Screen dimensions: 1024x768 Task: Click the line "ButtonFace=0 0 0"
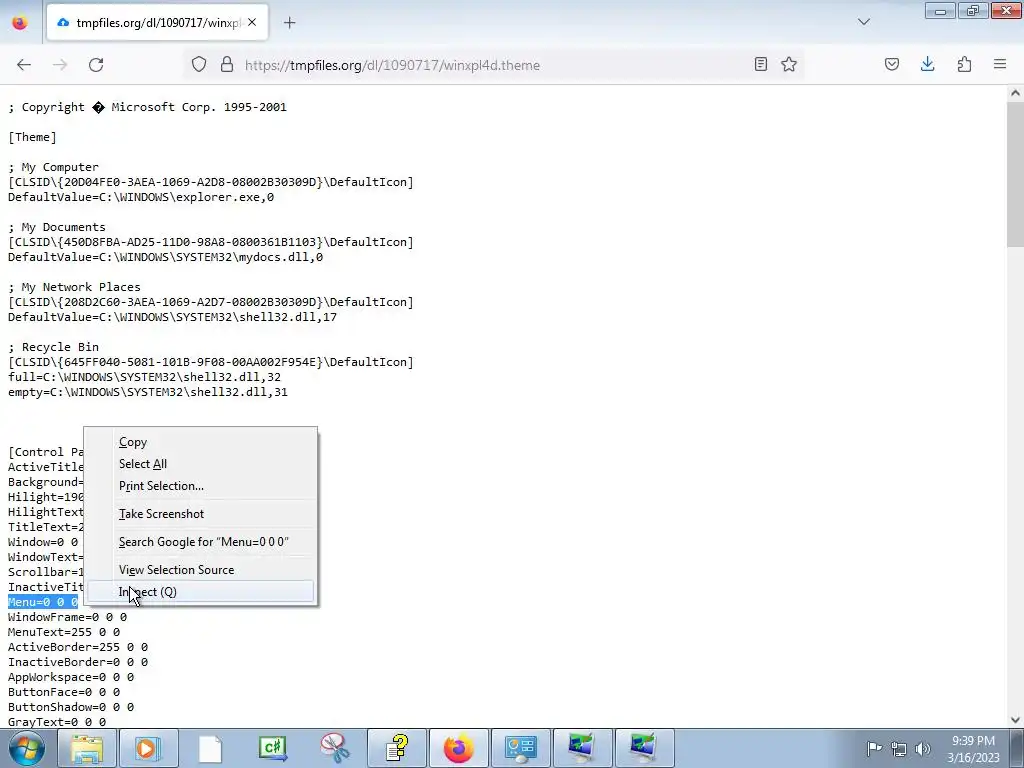click(64, 692)
